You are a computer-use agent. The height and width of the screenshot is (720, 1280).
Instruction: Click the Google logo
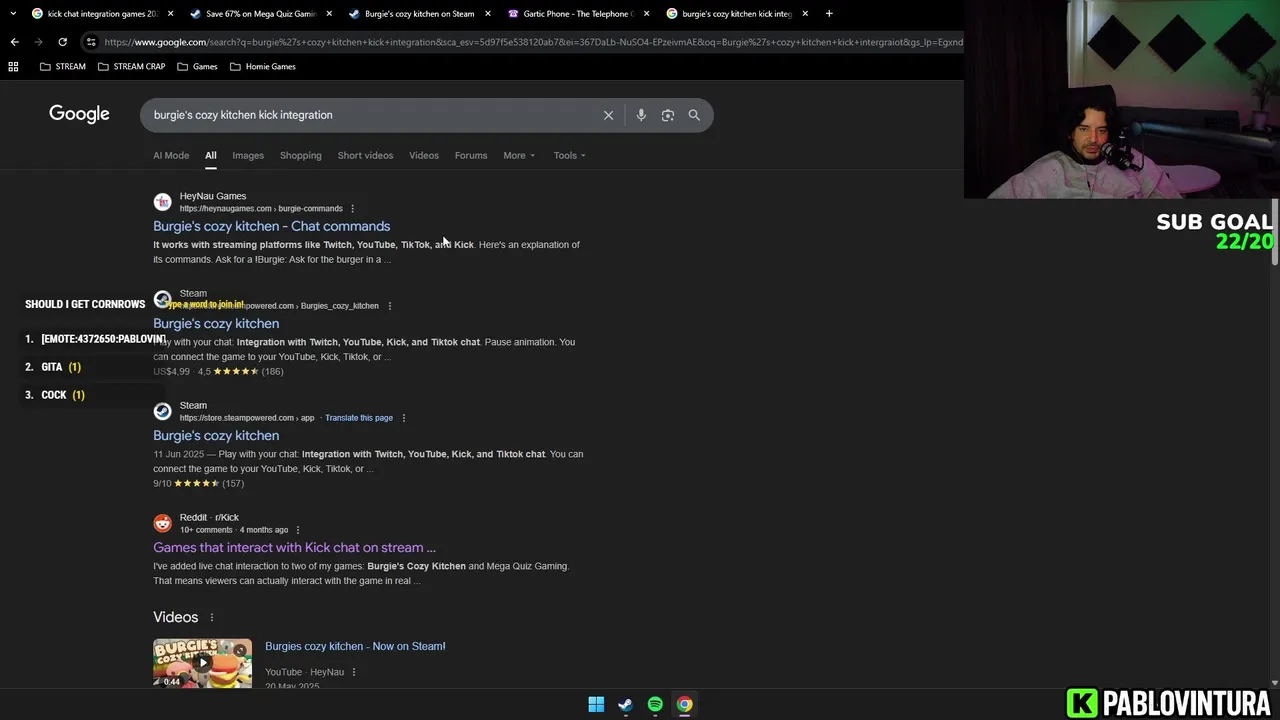pos(79,114)
